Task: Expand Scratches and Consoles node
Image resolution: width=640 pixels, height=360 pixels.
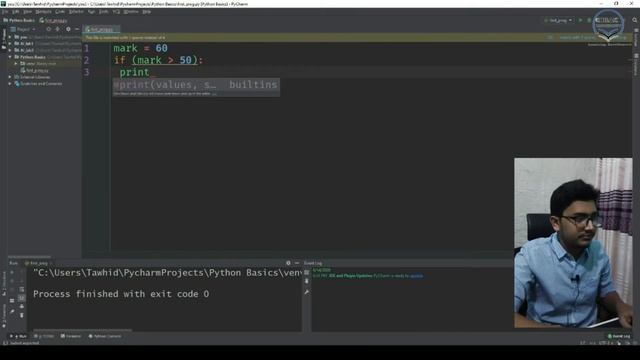Action: click(10, 84)
